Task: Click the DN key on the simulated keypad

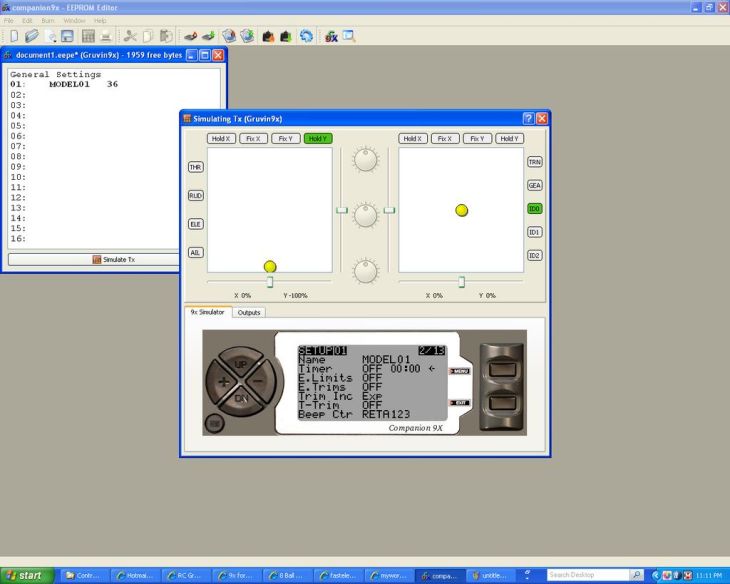Action: point(241,399)
